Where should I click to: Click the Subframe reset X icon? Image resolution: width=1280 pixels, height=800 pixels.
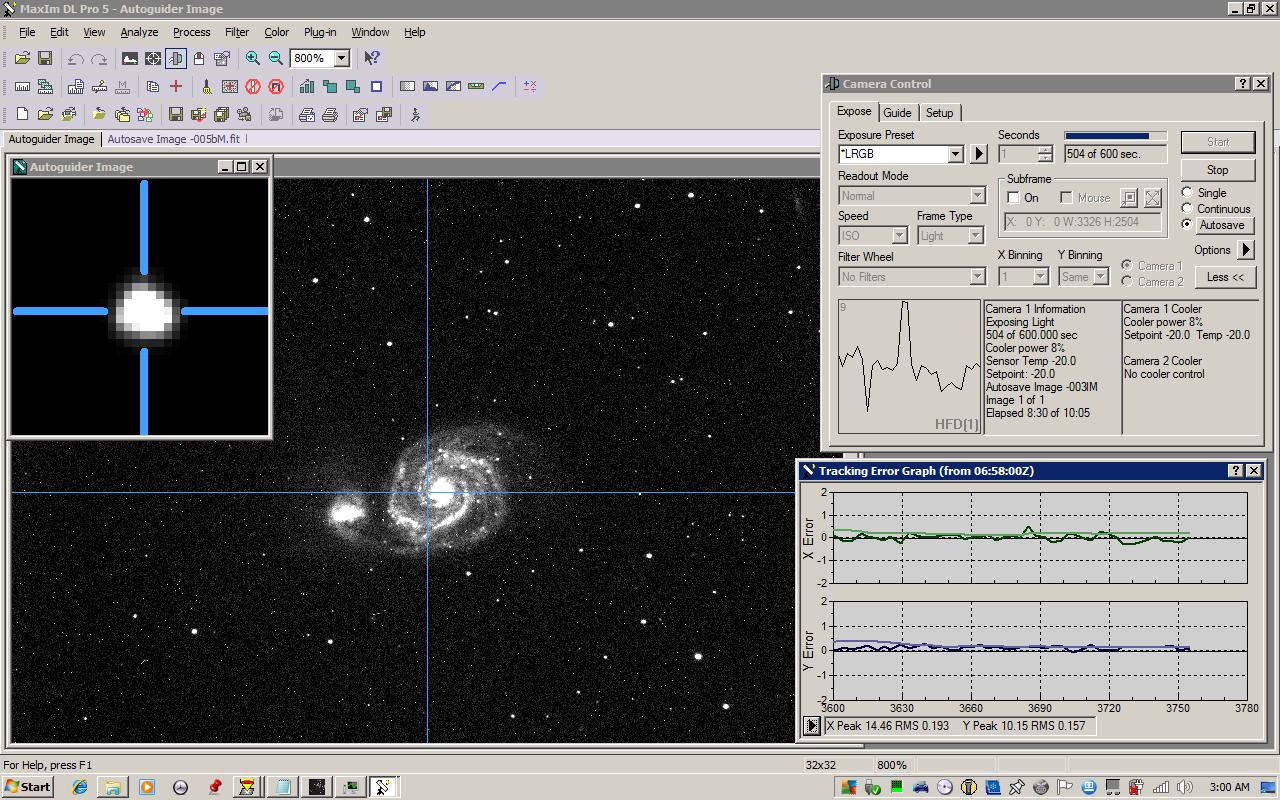click(1153, 198)
